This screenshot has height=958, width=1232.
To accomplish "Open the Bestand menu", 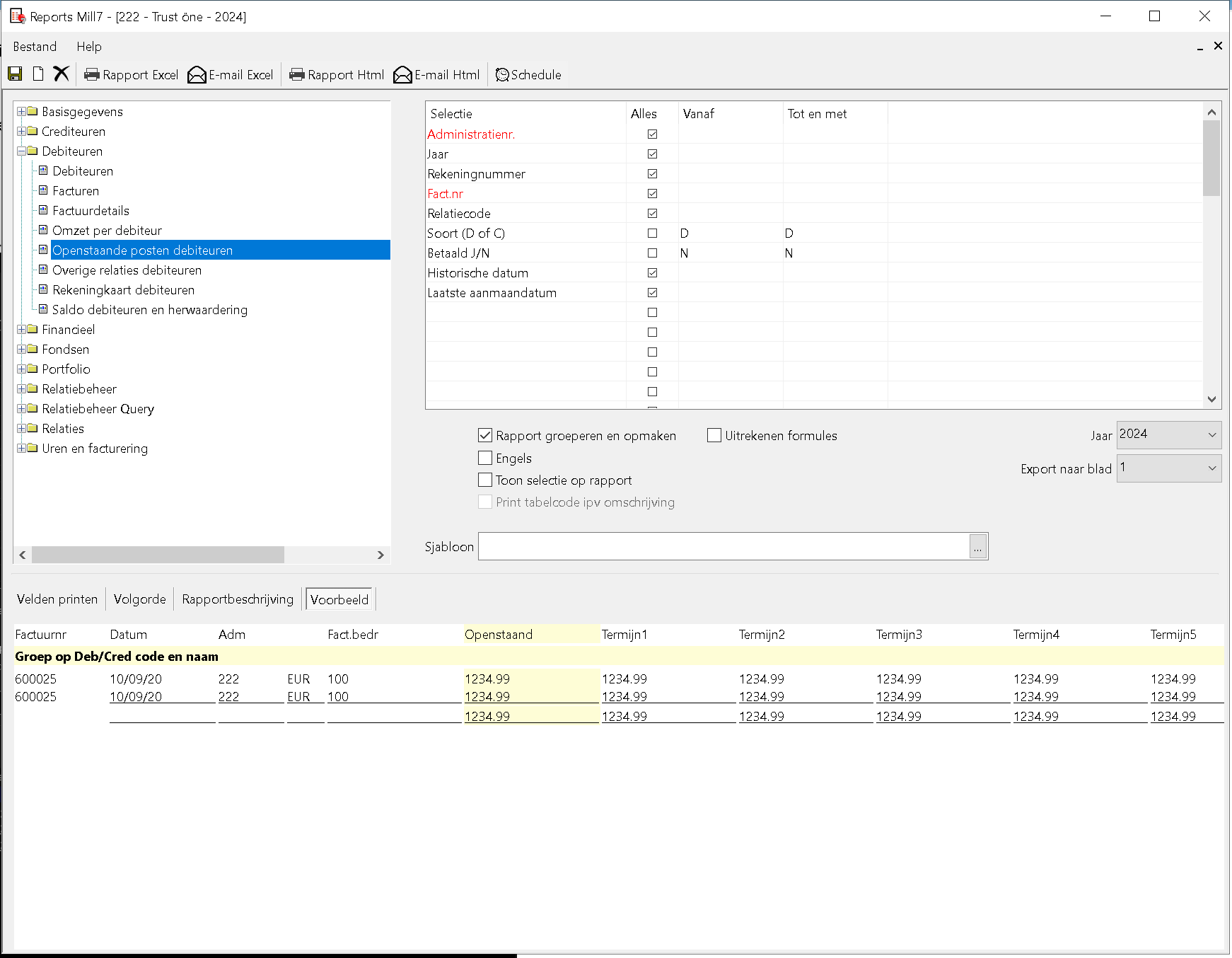I will (35, 47).
